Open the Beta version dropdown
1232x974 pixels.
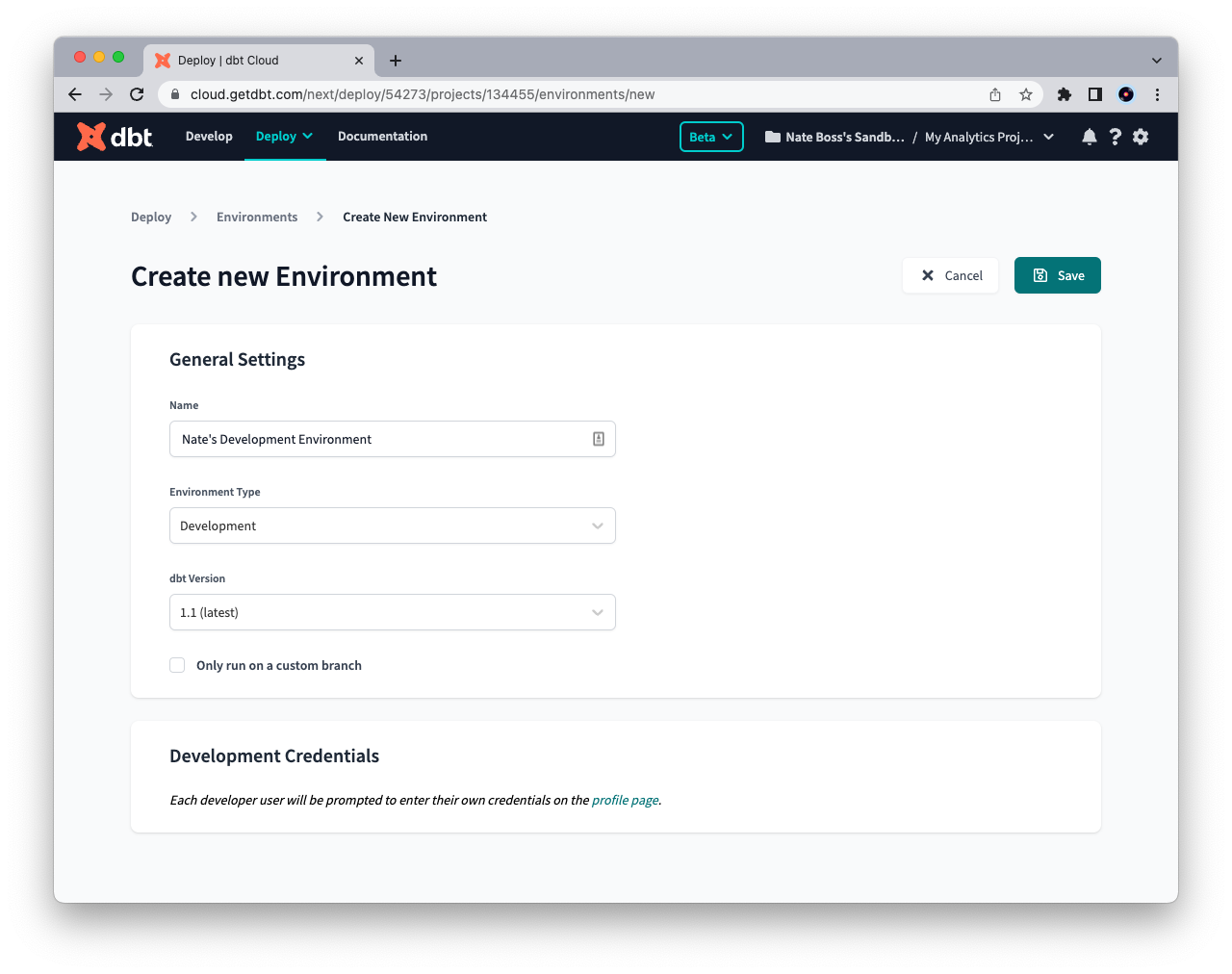pos(711,136)
